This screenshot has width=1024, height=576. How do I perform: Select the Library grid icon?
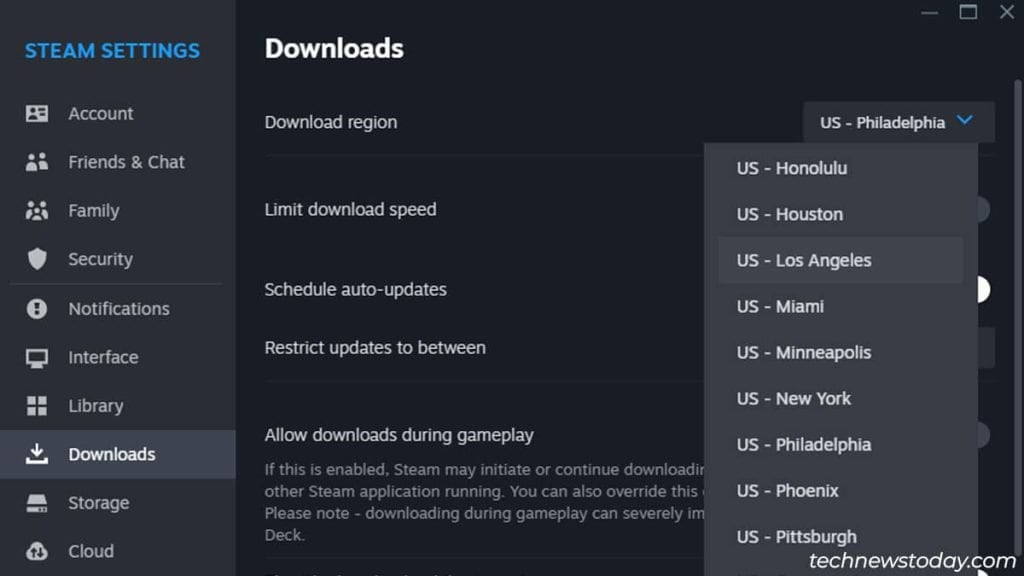37,406
